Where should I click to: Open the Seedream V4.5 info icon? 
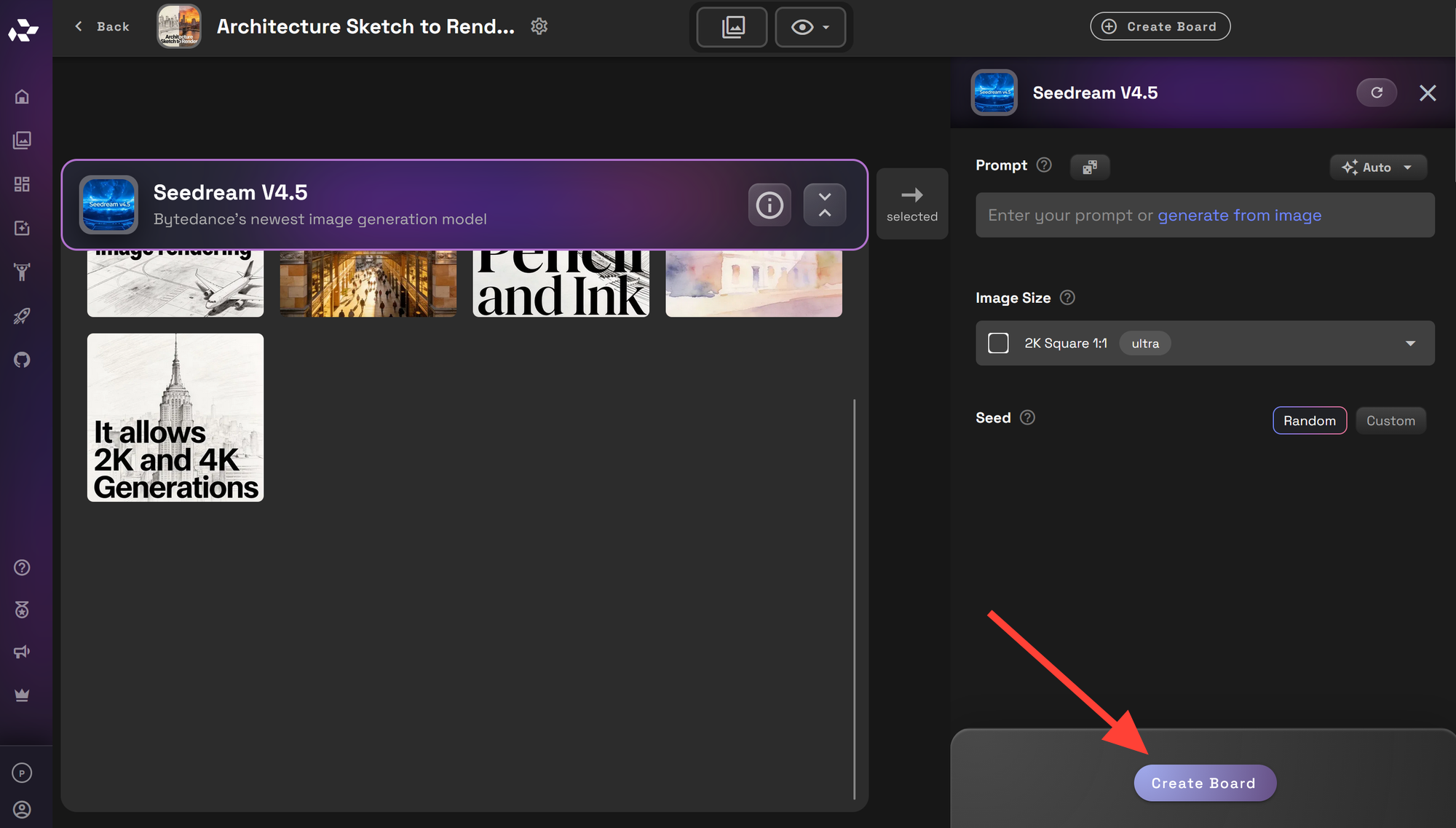pos(769,205)
